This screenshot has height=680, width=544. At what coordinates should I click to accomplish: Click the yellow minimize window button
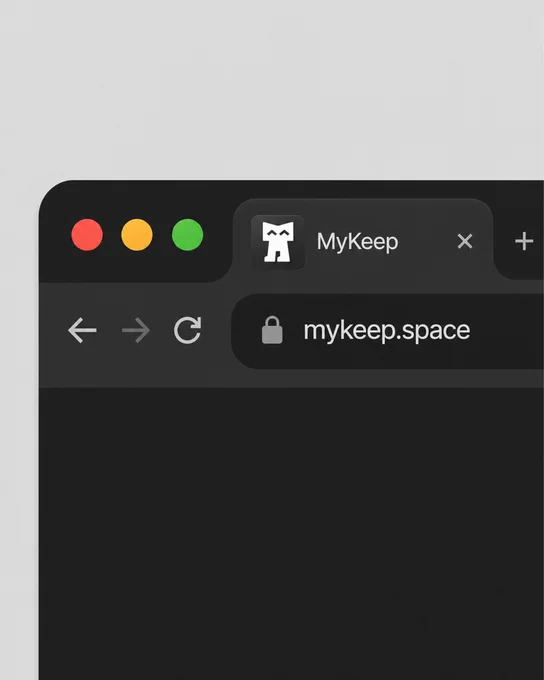[137, 235]
